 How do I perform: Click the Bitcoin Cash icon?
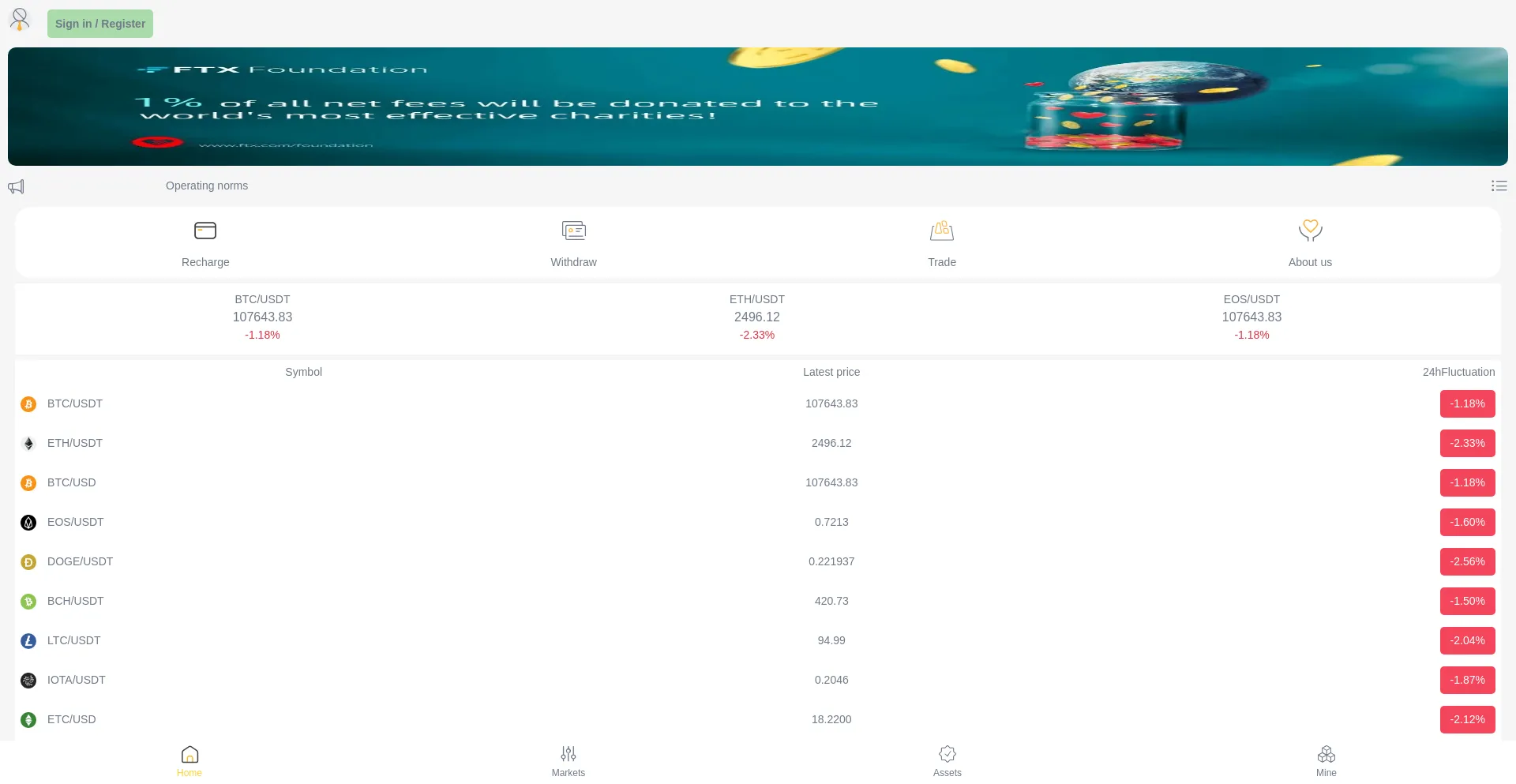28,602
